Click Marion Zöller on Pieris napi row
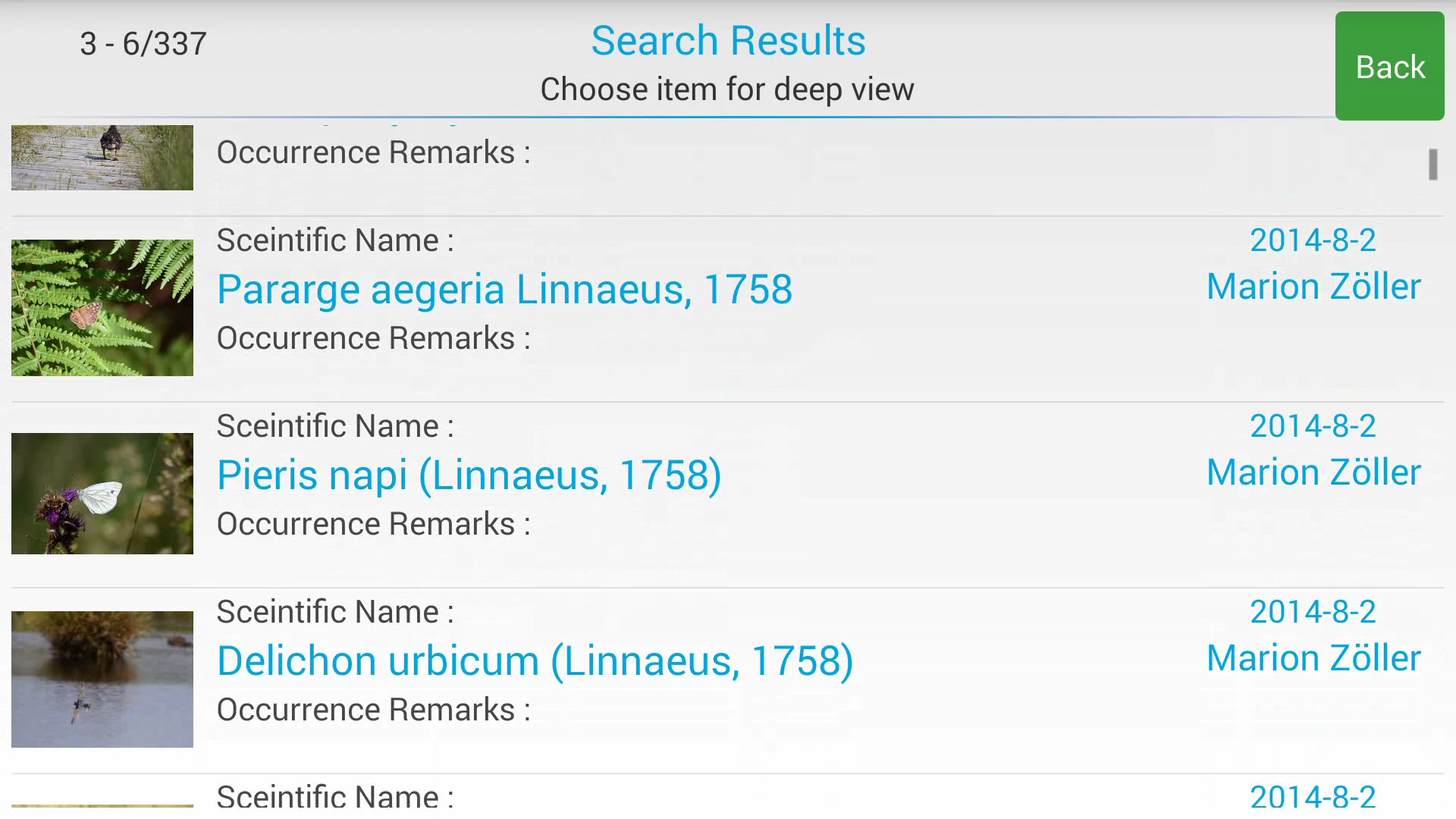 click(1313, 472)
